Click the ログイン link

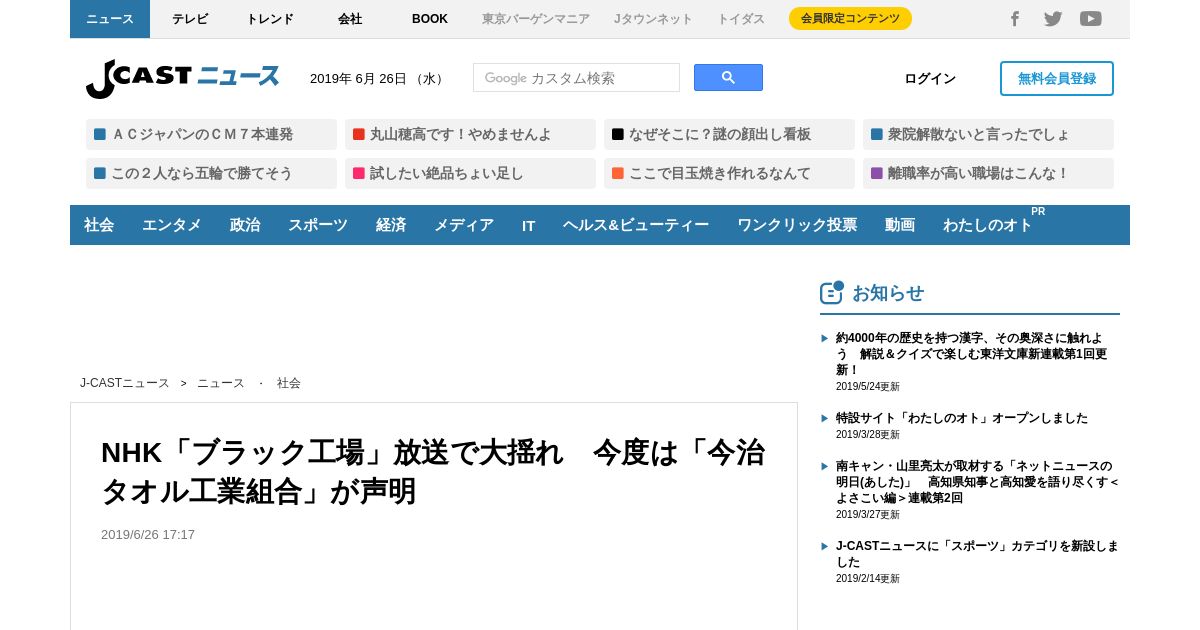(x=930, y=79)
